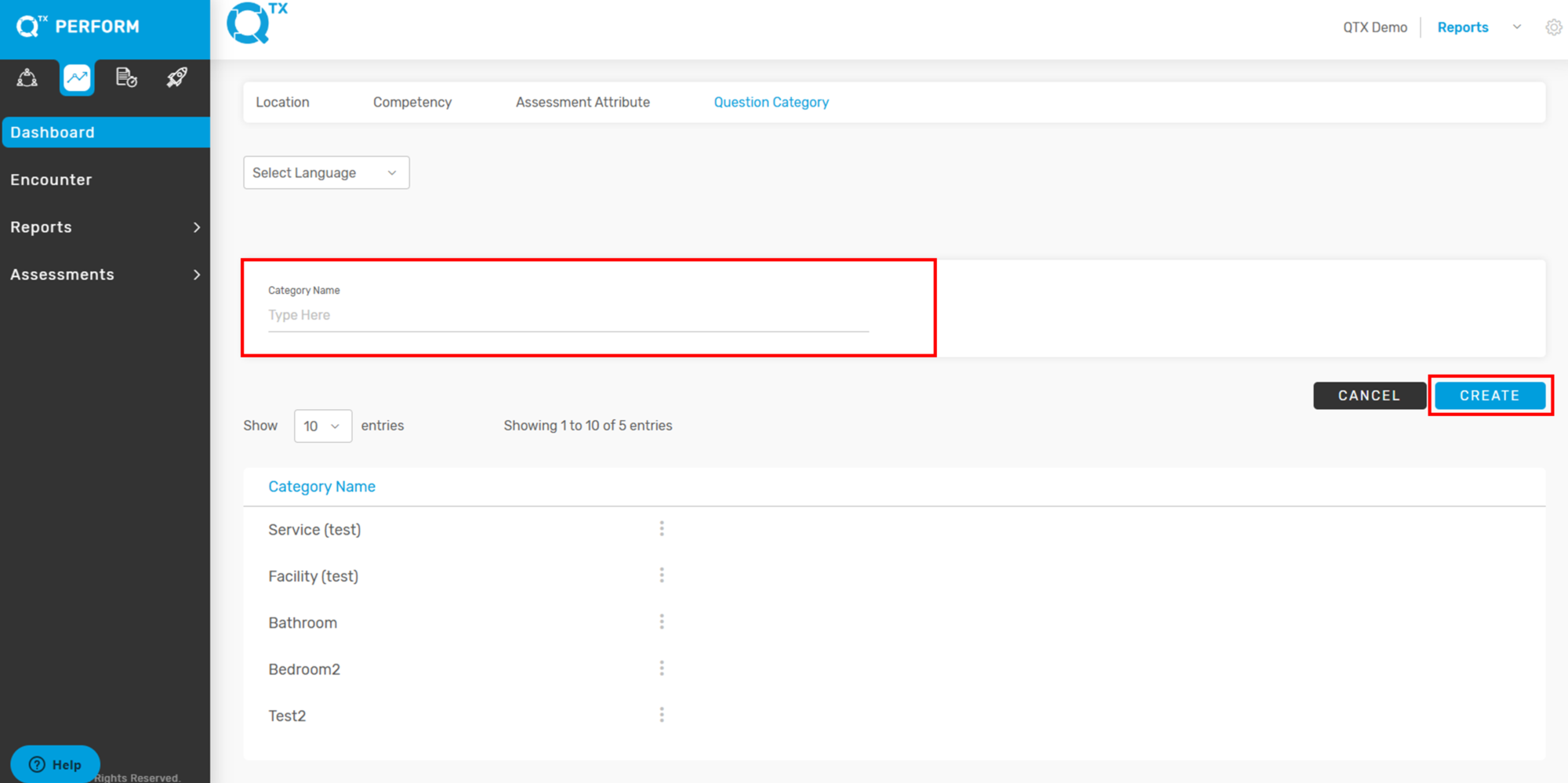This screenshot has height=783, width=1568.
Task: Click the QTX logo in header
Action: click(x=256, y=24)
